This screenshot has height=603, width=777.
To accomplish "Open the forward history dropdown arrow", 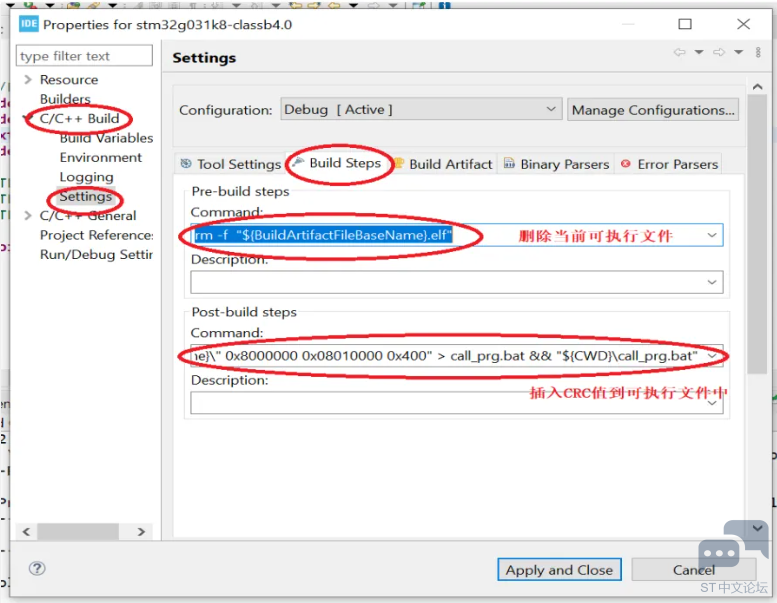I will tap(738, 52).
